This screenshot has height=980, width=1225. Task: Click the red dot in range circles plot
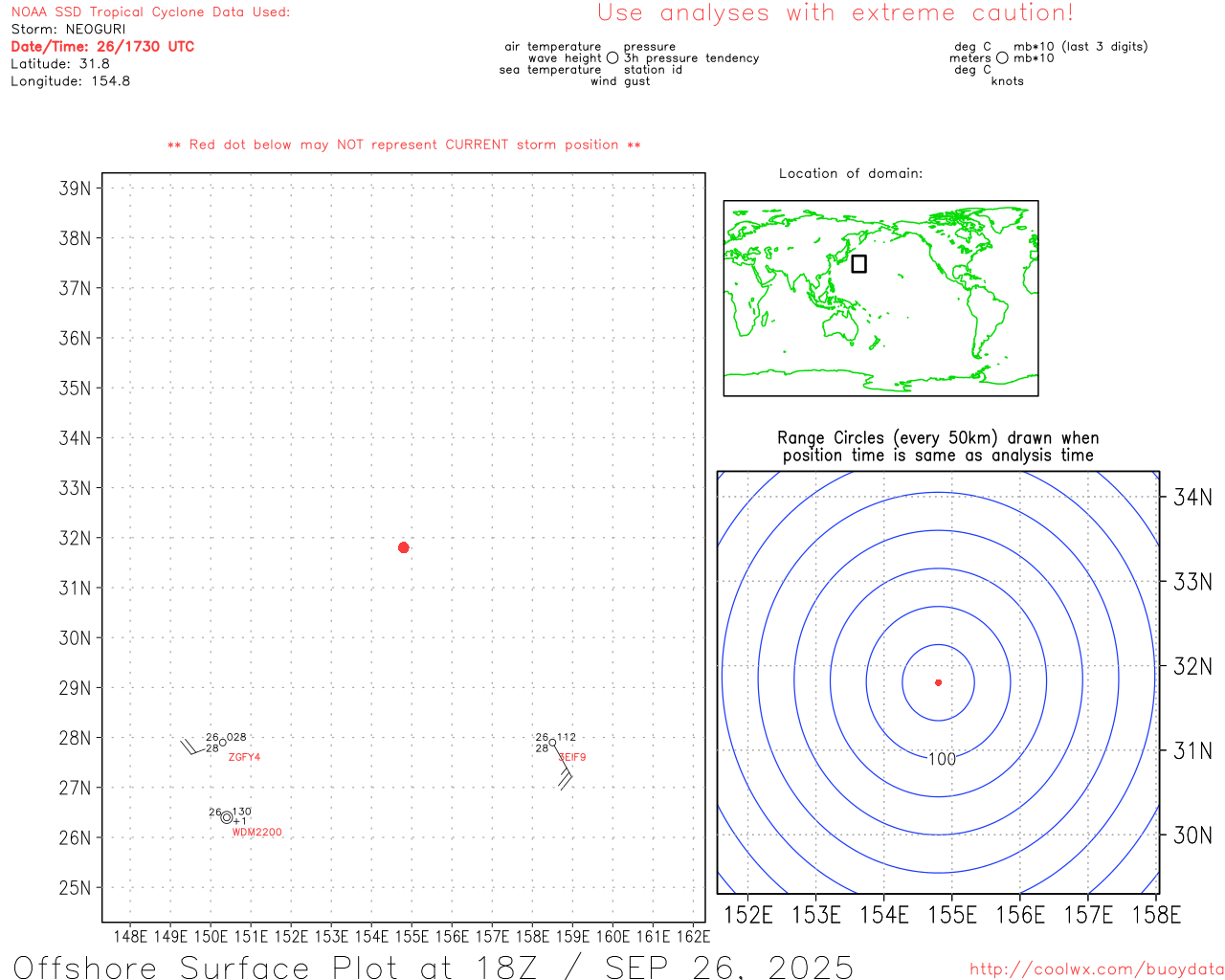pos(938,682)
